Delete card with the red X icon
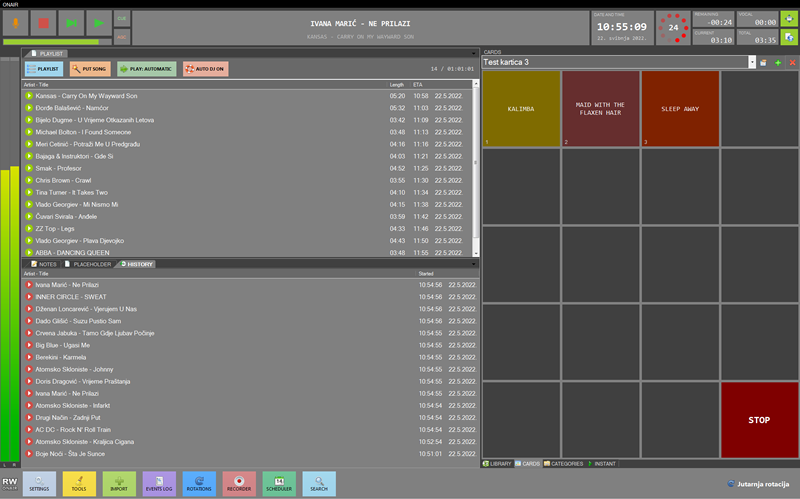 pos(792,62)
